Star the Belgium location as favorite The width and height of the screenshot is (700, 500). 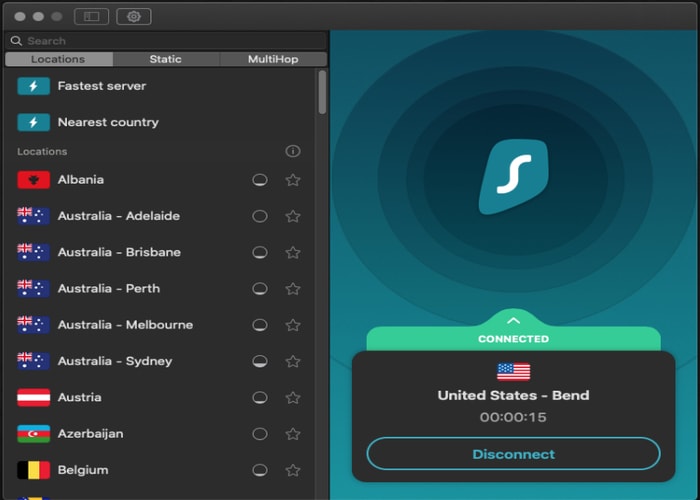[x=293, y=470]
